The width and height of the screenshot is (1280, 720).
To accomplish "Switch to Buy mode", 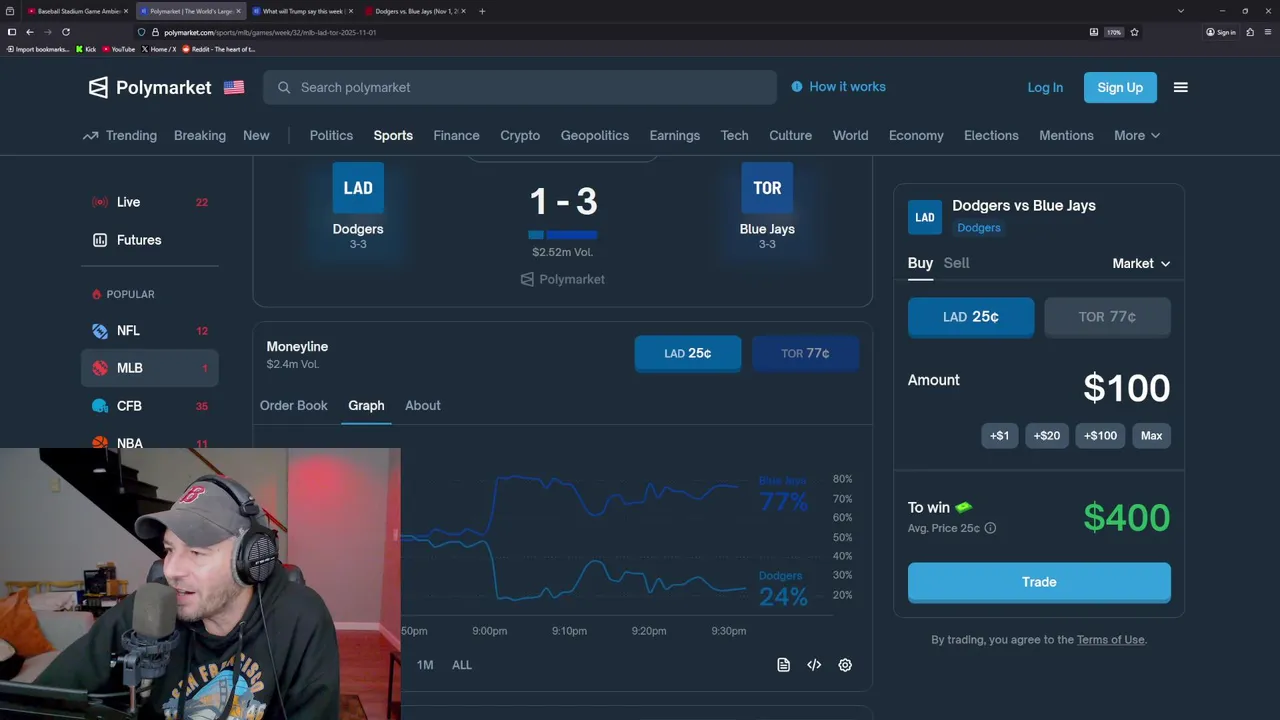I will coord(920,263).
